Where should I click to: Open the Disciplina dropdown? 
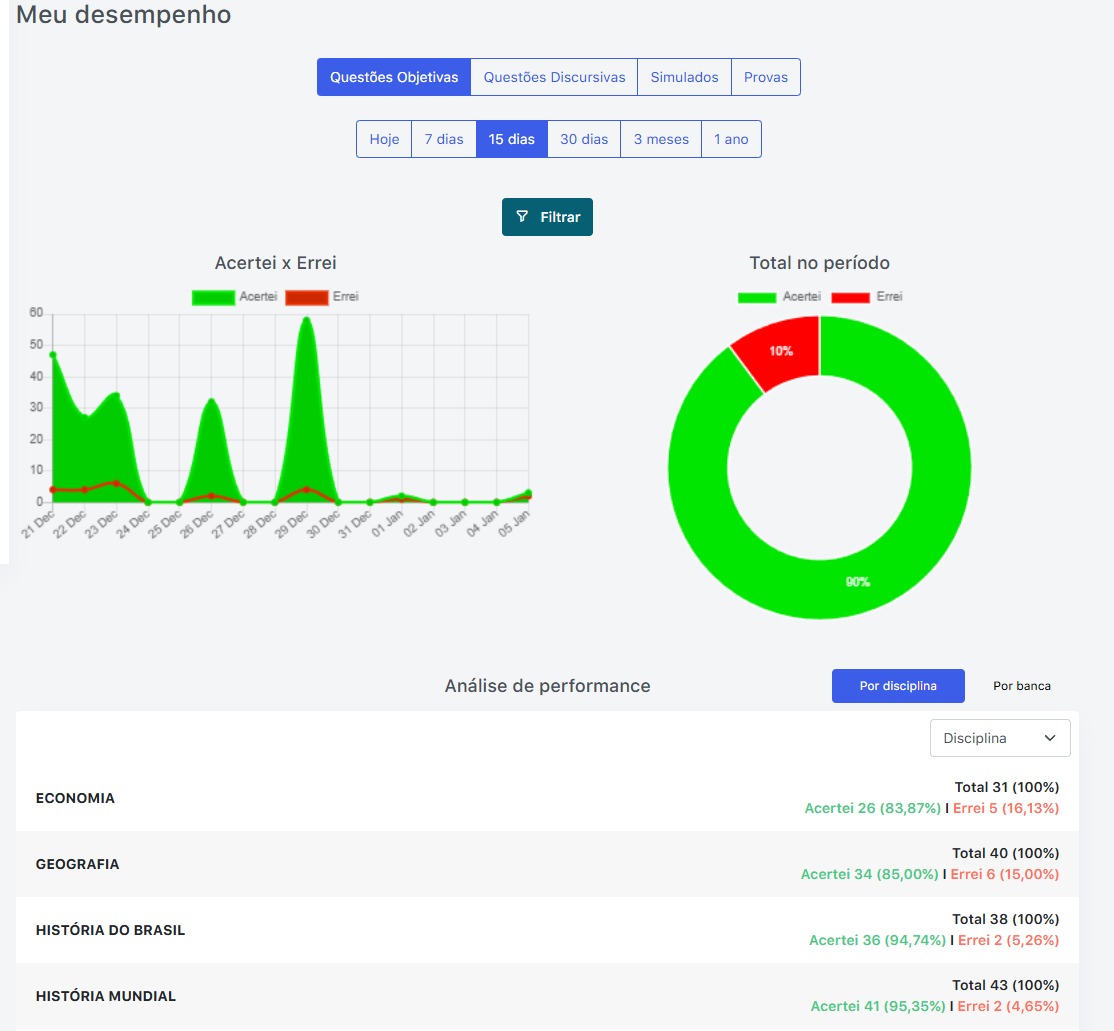pyautogui.click(x=999, y=738)
